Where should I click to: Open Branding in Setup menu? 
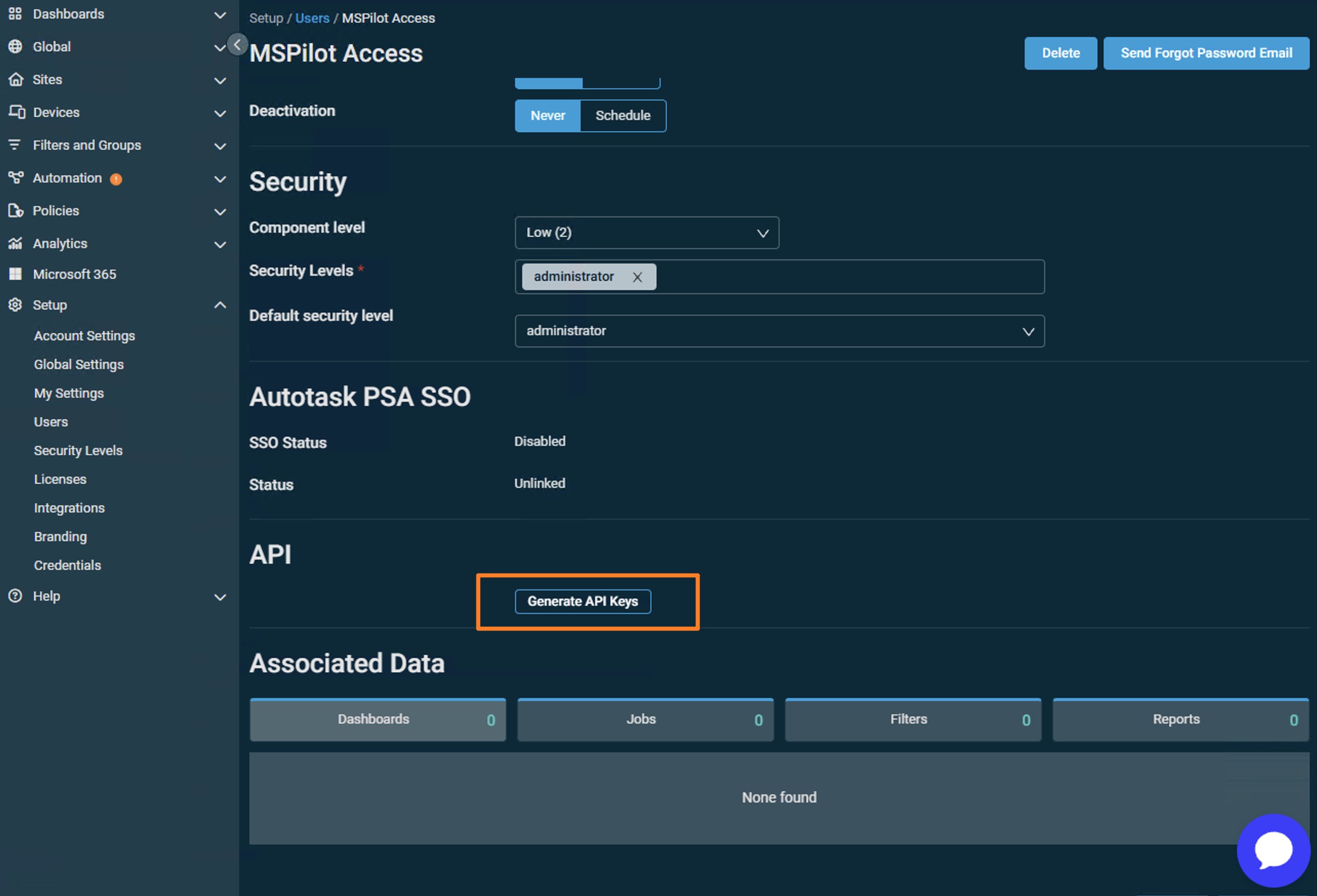pyautogui.click(x=61, y=536)
